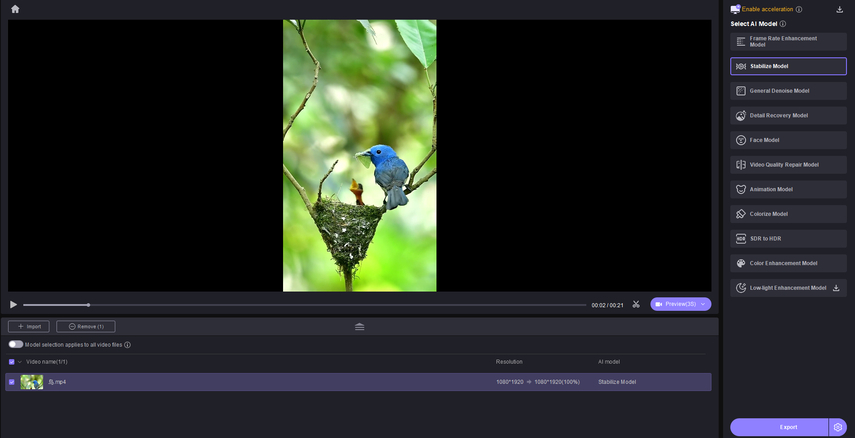Click the Video Quality Repair Model icon

tap(740, 165)
